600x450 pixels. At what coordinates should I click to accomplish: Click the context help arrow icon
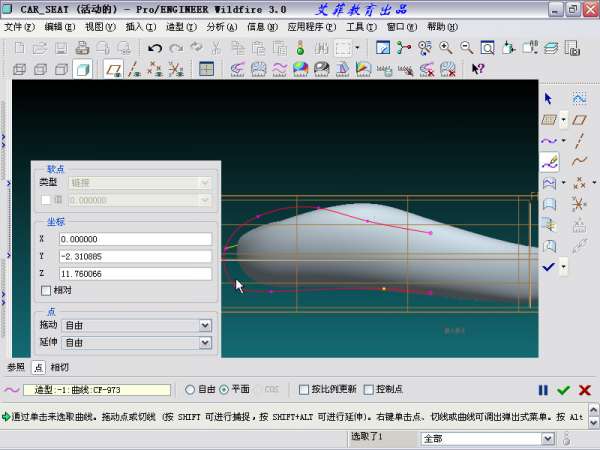(x=478, y=69)
